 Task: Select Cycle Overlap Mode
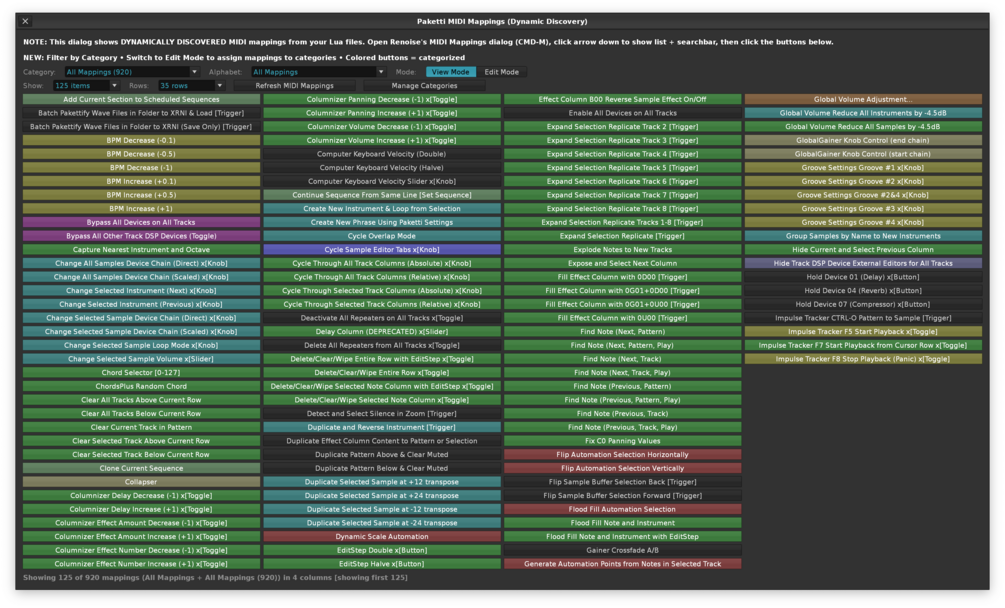coord(382,236)
